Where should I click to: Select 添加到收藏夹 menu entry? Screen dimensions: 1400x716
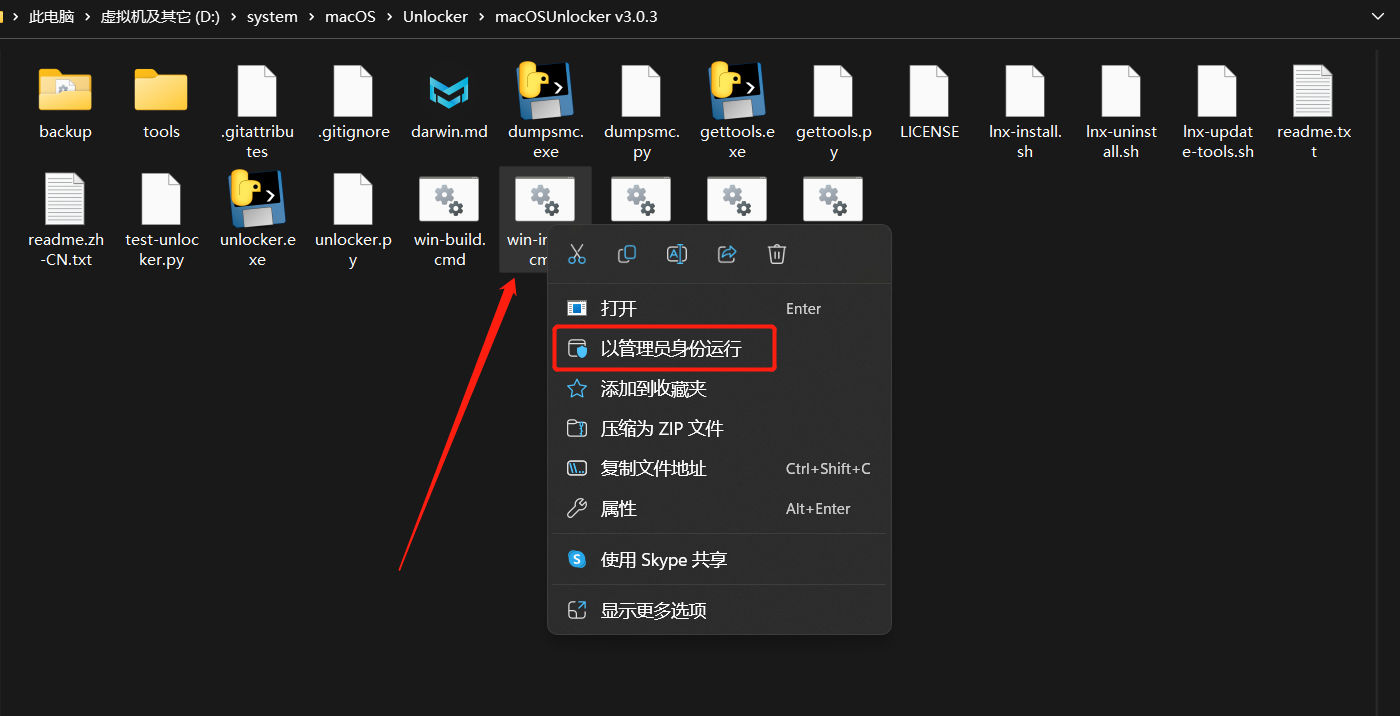coord(654,389)
